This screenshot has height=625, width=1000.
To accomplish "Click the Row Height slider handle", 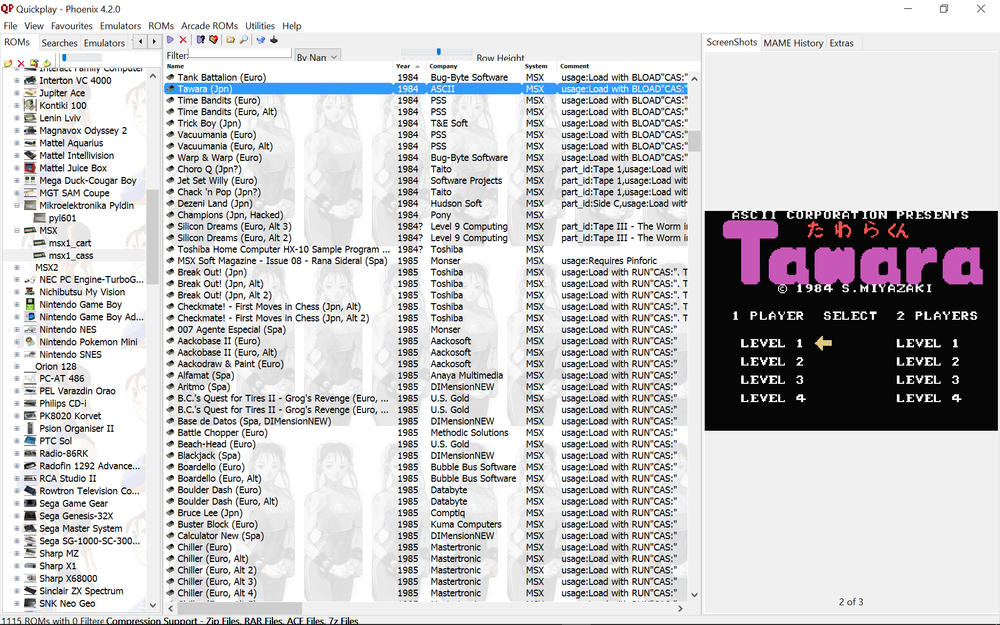I will 439,52.
